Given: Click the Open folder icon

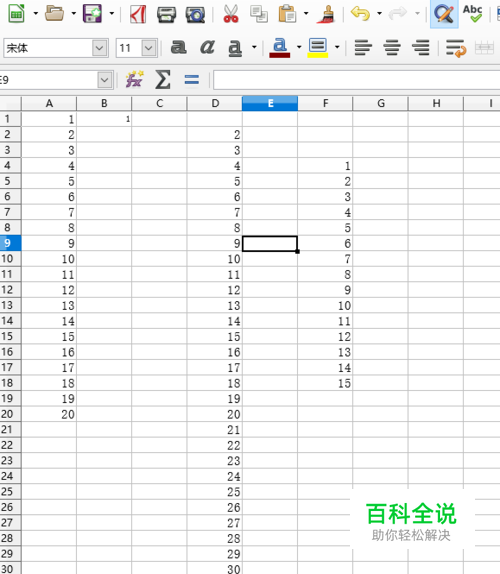Looking at the screenshot, I should (54, 14).
